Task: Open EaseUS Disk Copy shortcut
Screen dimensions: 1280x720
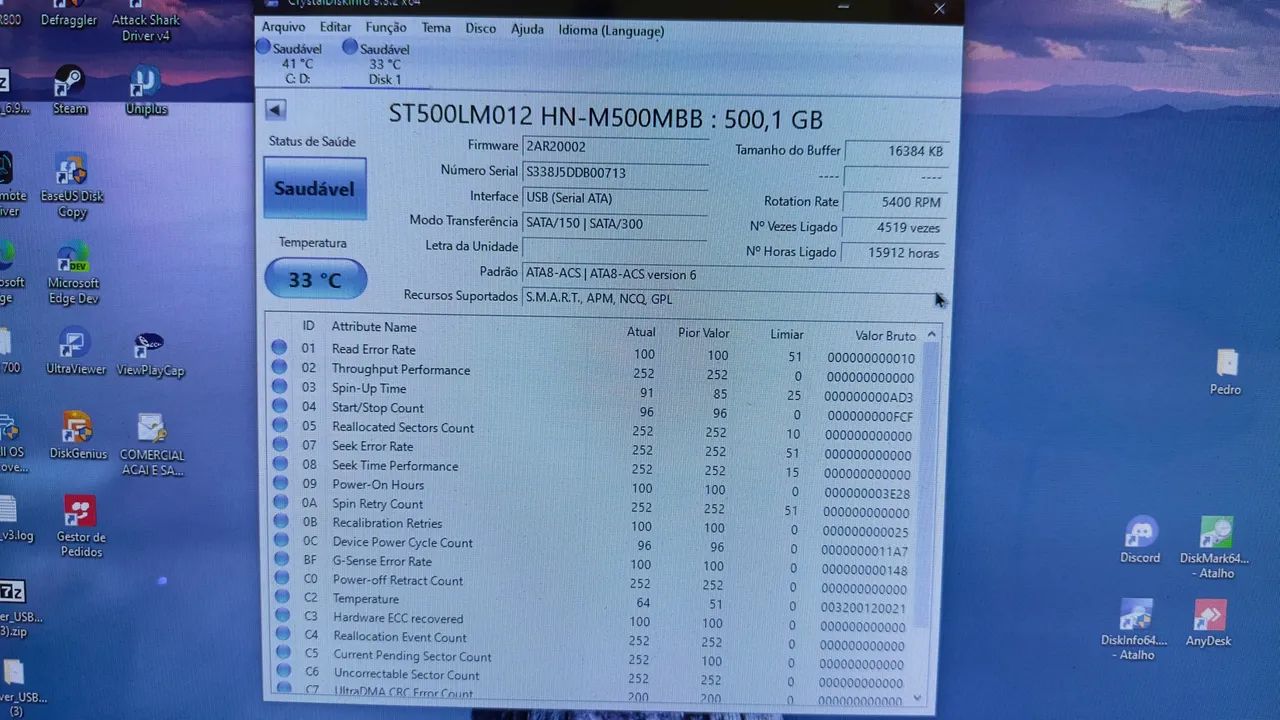Action: [72, 186]
